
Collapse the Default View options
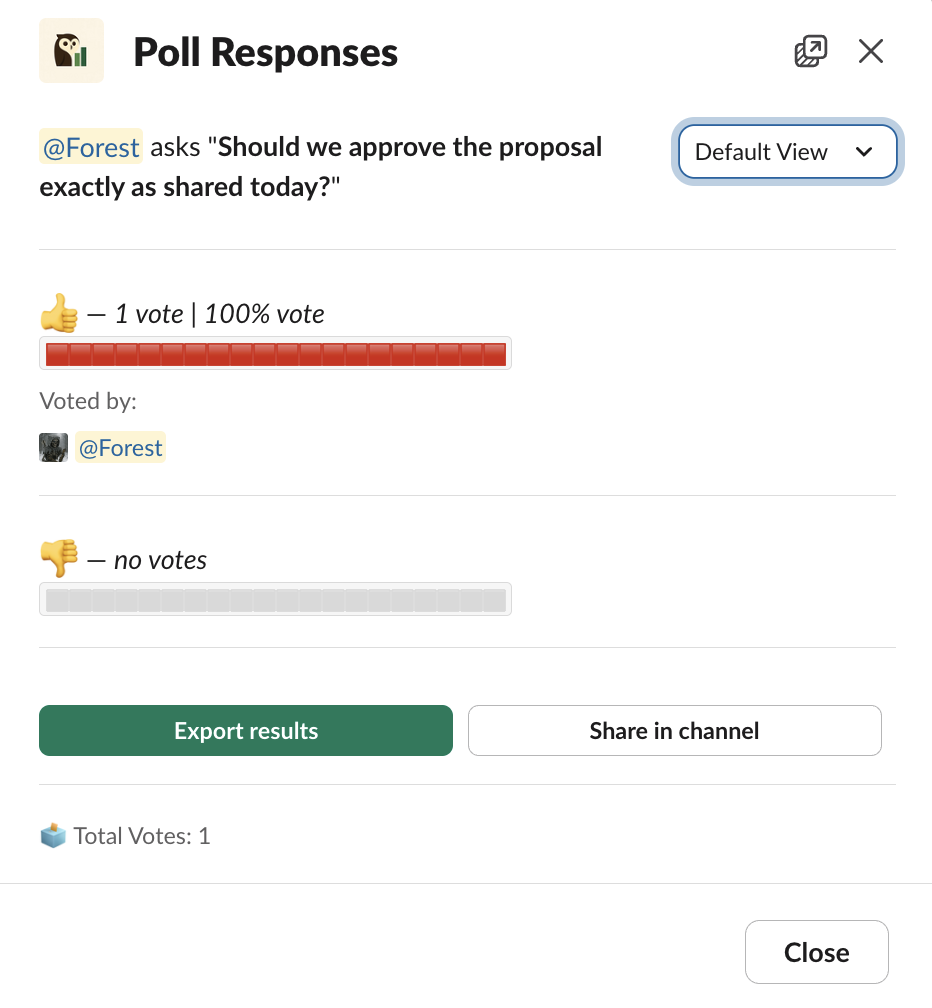click(787, 152)
